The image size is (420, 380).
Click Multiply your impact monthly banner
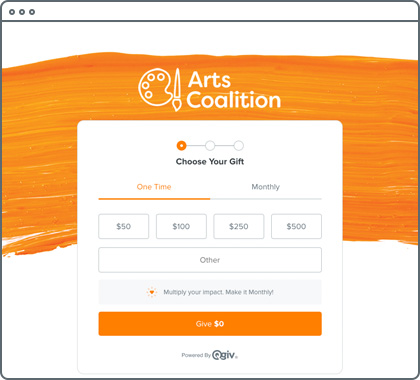pos(210,292)
